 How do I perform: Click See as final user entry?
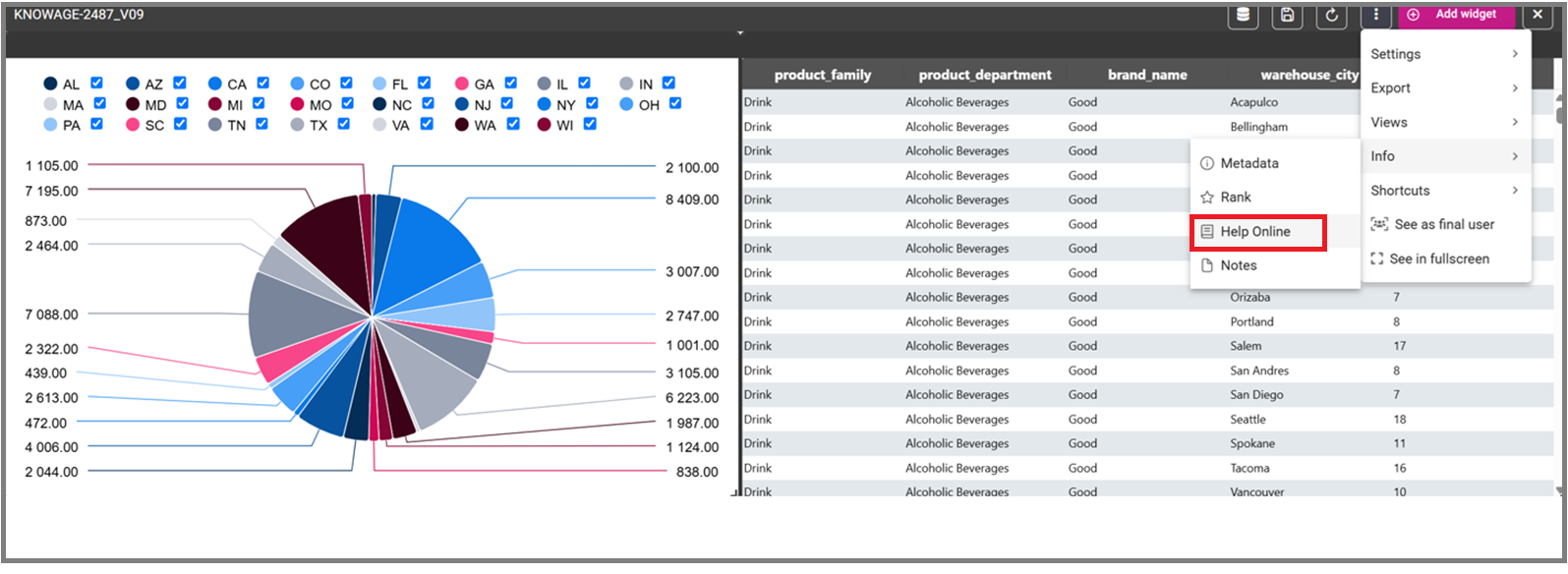click(1446, 224)
